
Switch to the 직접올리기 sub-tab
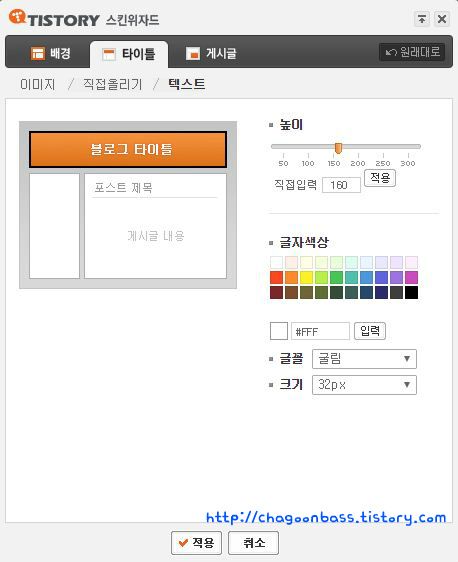pyautogui.click(x=113, y=85)
